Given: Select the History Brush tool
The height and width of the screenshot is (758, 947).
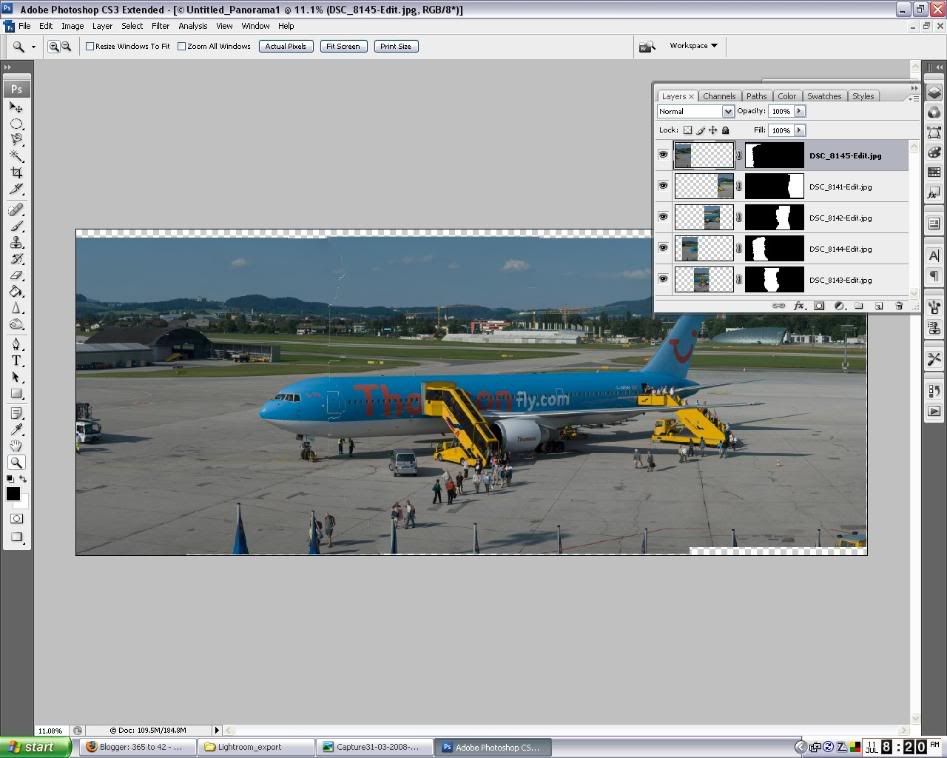Looking at the screenshot, I should coord(16,259).
